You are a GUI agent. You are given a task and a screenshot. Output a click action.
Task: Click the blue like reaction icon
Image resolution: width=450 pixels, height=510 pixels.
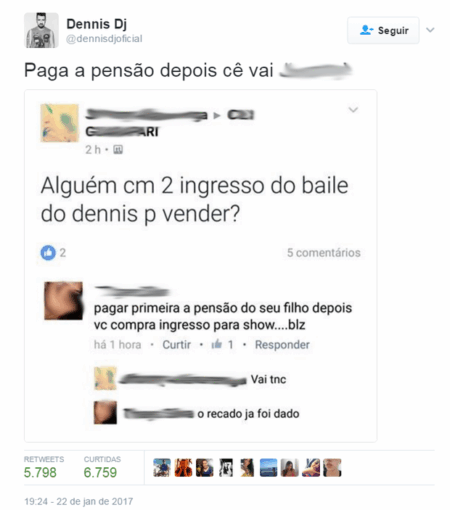(48, 253)
